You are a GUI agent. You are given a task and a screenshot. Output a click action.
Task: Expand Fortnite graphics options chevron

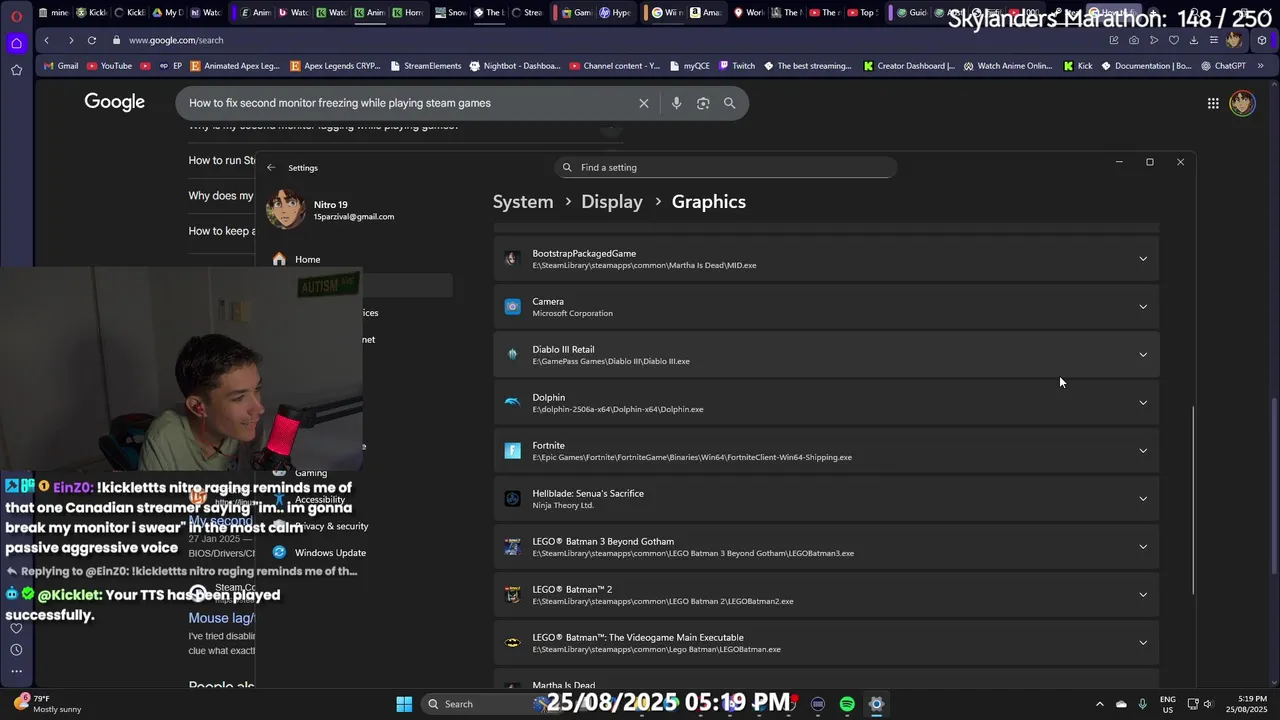[1143, 451]
